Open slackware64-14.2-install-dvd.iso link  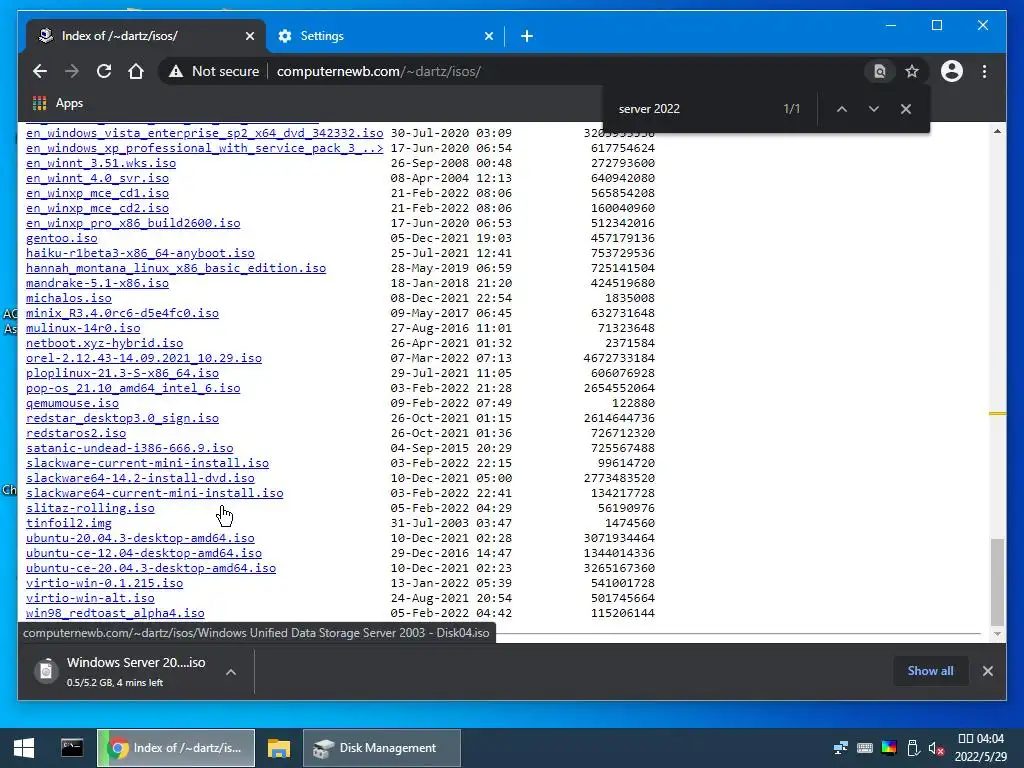click(140, 479)
